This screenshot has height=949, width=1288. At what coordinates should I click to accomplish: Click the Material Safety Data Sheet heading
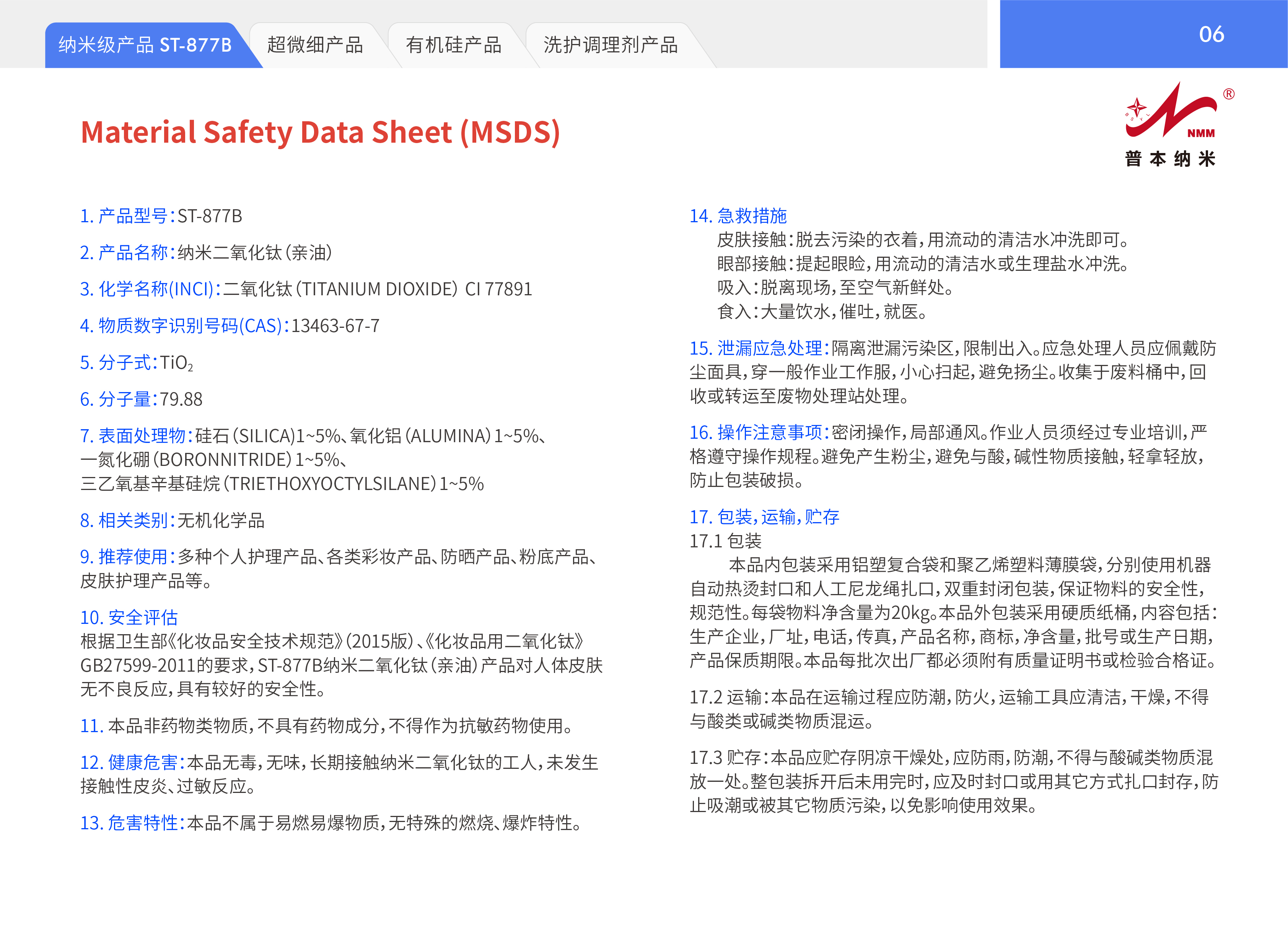pyautogui.click(x=320, y=132)
